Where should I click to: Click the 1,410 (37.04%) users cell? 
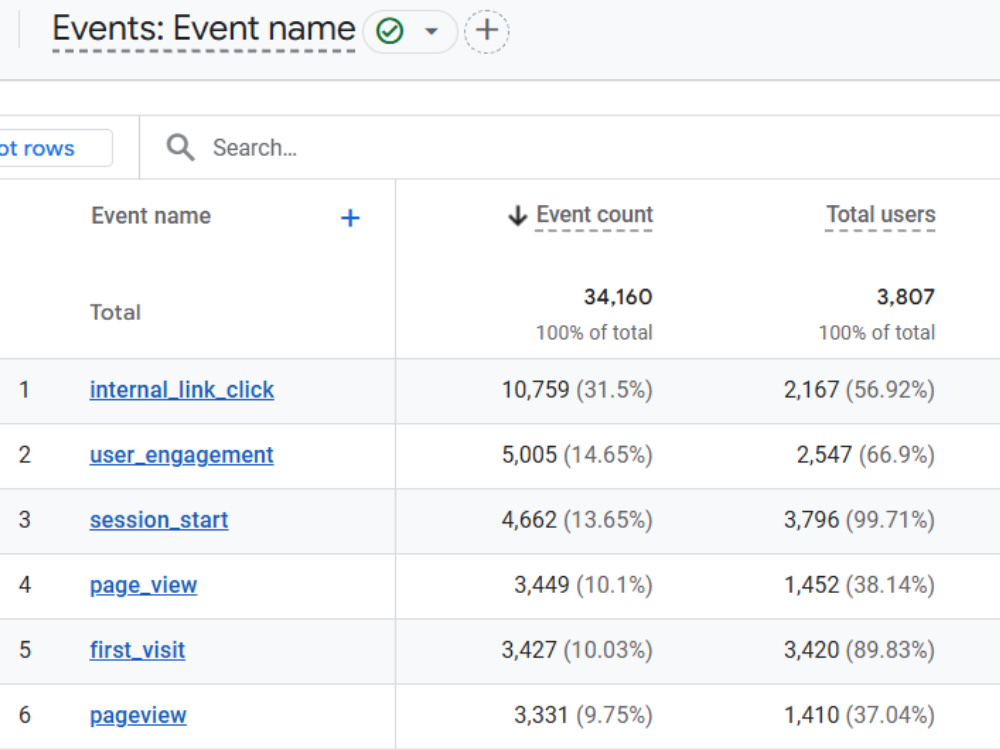[x=860, y=715]
